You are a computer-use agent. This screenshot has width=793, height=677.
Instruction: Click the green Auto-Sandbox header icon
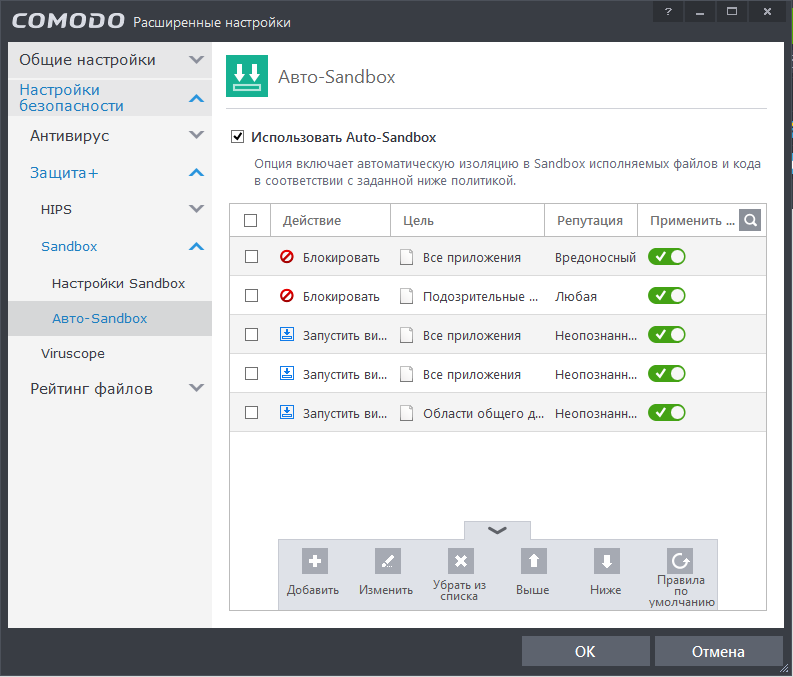[247, 76]
